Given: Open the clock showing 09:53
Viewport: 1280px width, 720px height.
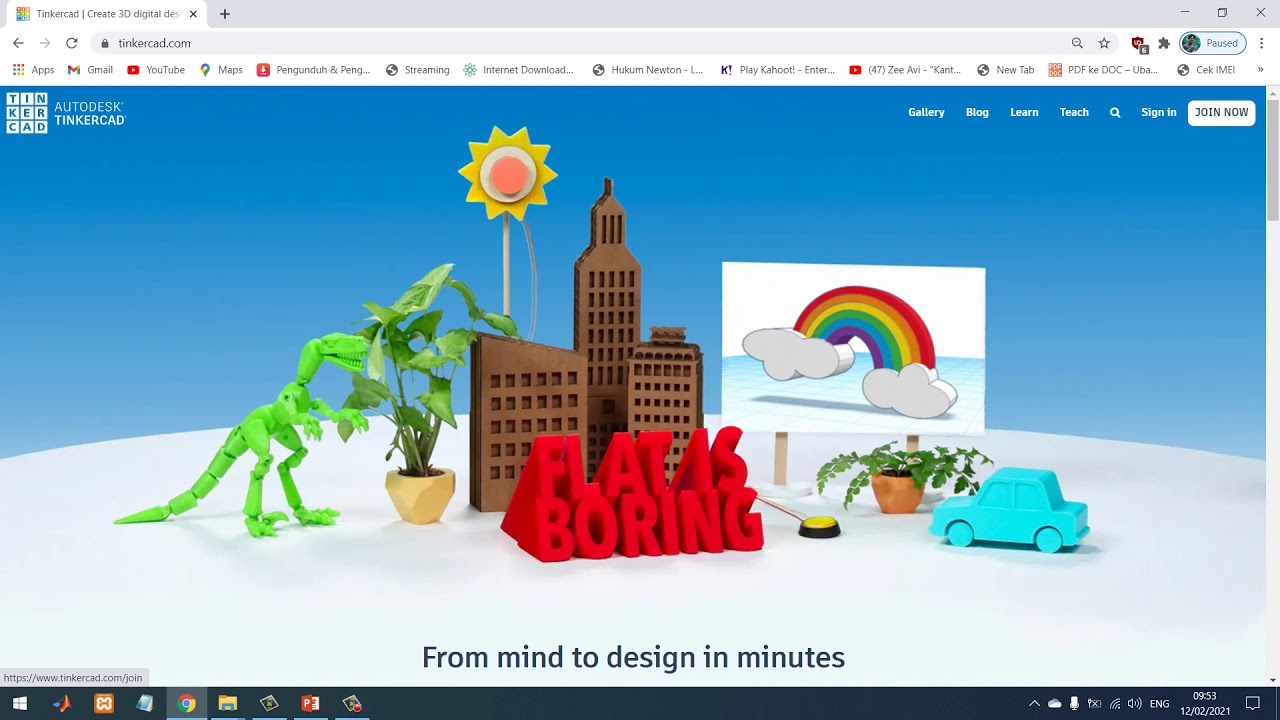Looking at the screenshot, I should (1205, 704).
